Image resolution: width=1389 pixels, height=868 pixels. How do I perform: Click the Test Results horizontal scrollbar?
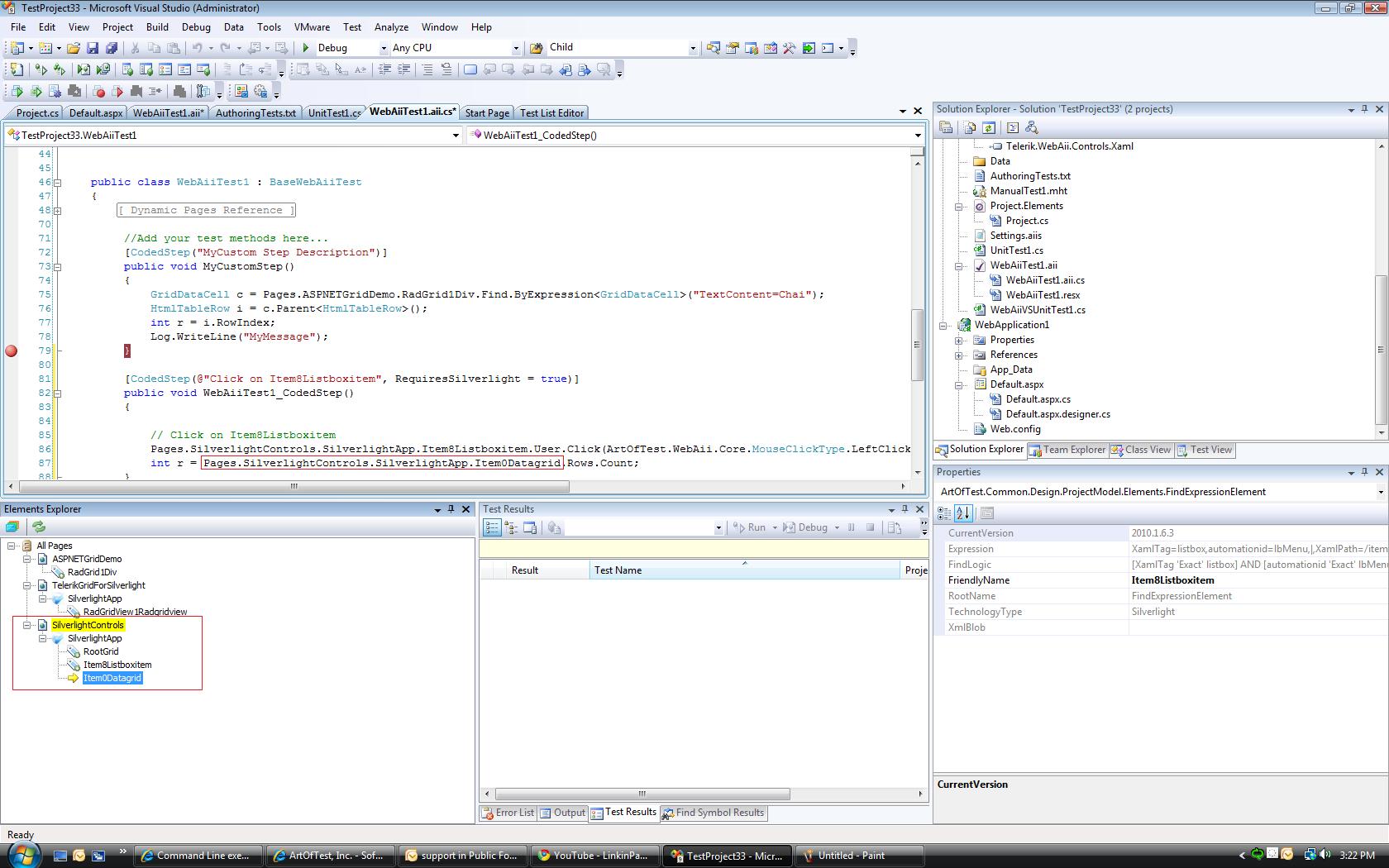(642, 794)
